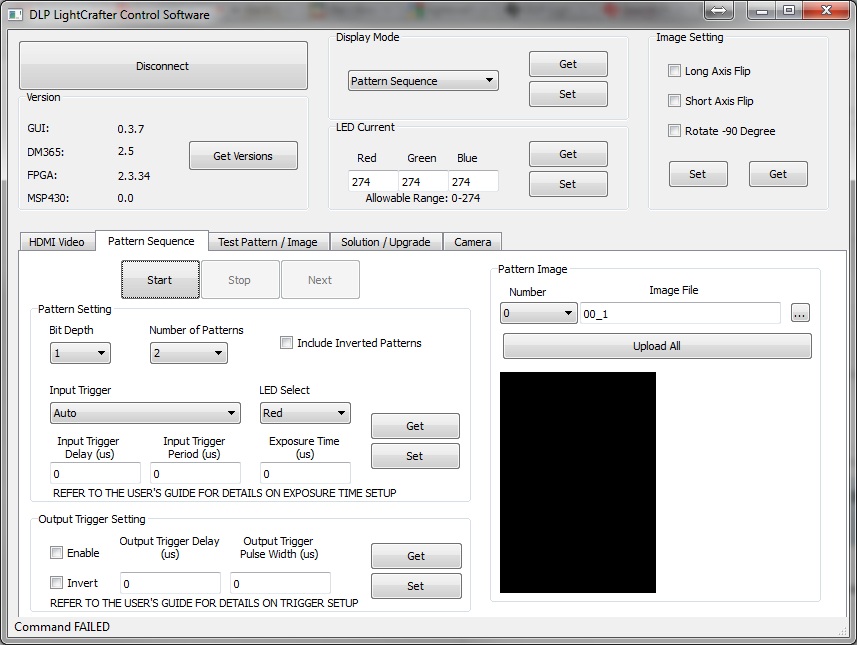Switch to the HDMI Video tab
The width and height of the screenshot is (857, 645).
57,242
